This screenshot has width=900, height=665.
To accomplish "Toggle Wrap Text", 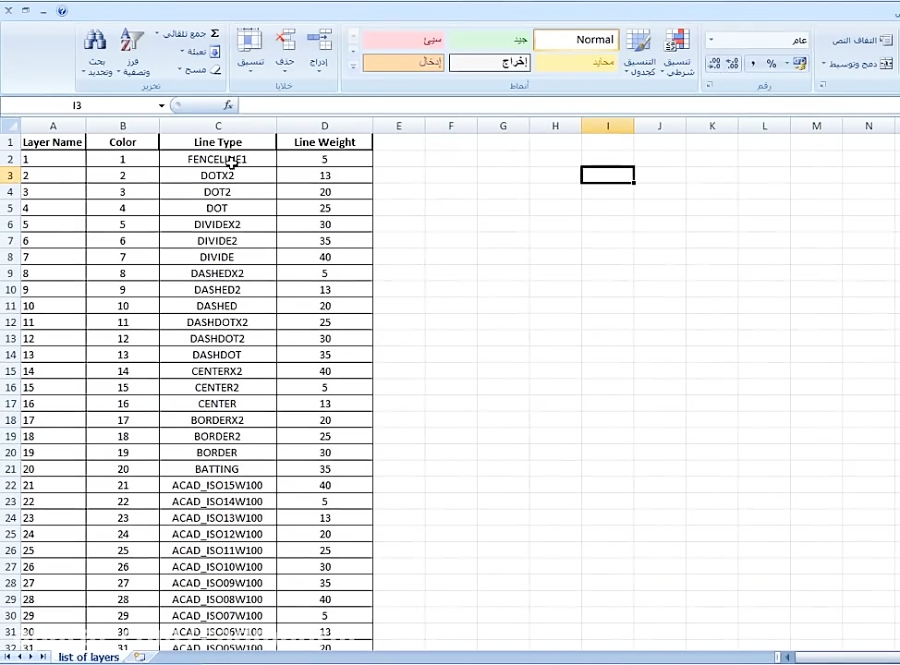I will tap(858, 40).
